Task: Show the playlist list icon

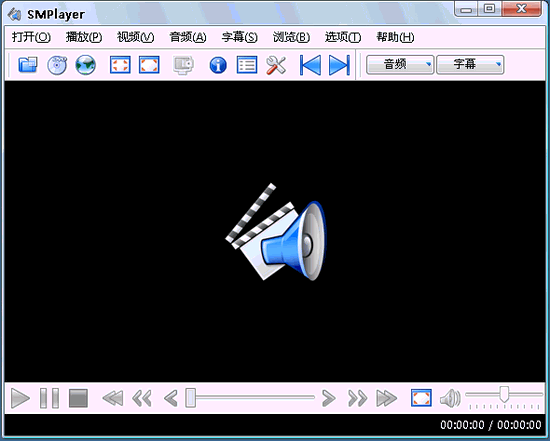Action: [247, 65]
